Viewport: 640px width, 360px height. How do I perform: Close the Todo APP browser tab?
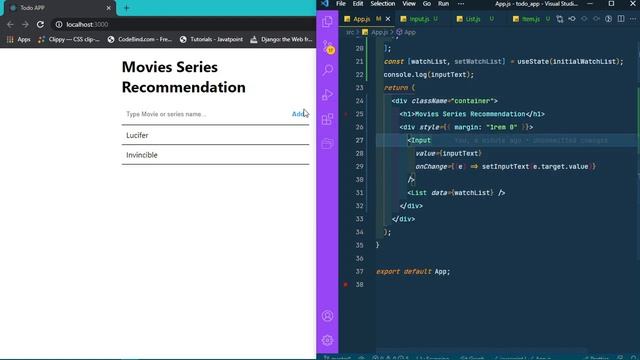(x=109, y=8)
